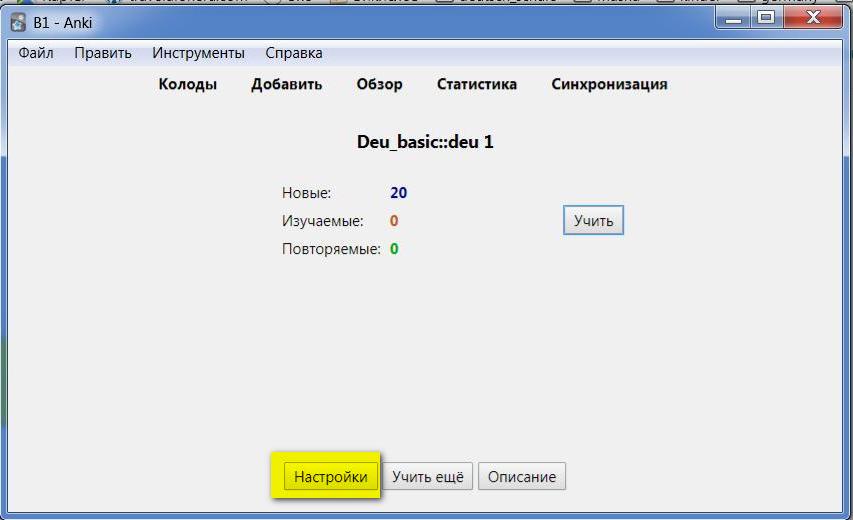The width and height of the screenshot is (853, 520).
Task: Open the Править menu
Action: pyautogui.click(x=103, y=53)
